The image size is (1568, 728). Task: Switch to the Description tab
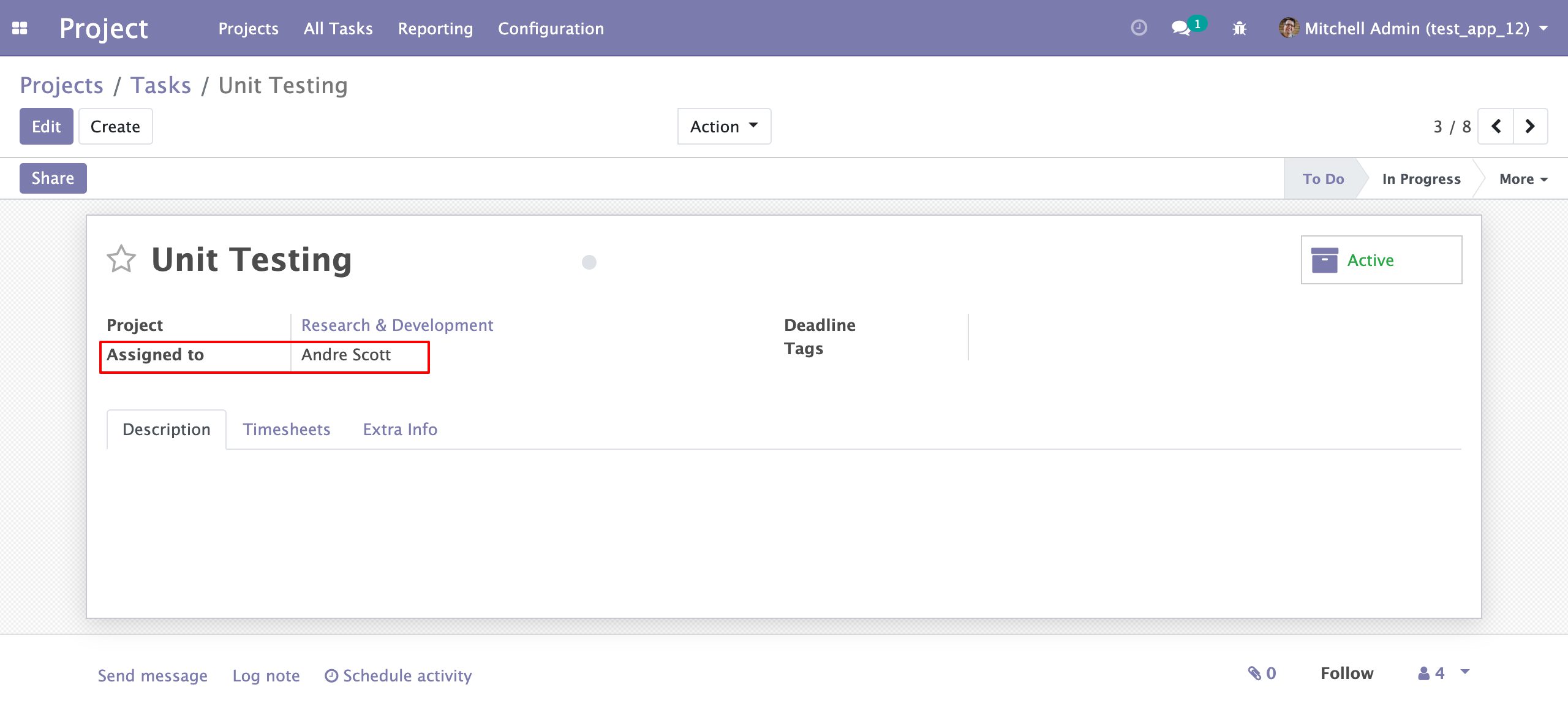pos(167,430)
